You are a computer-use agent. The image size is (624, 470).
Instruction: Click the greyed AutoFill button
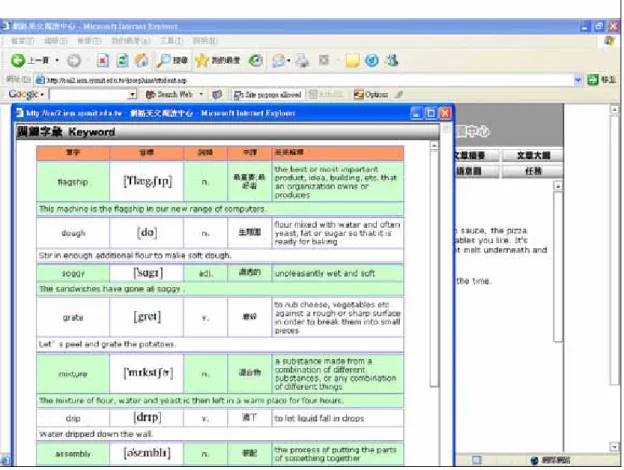[326, 94]
